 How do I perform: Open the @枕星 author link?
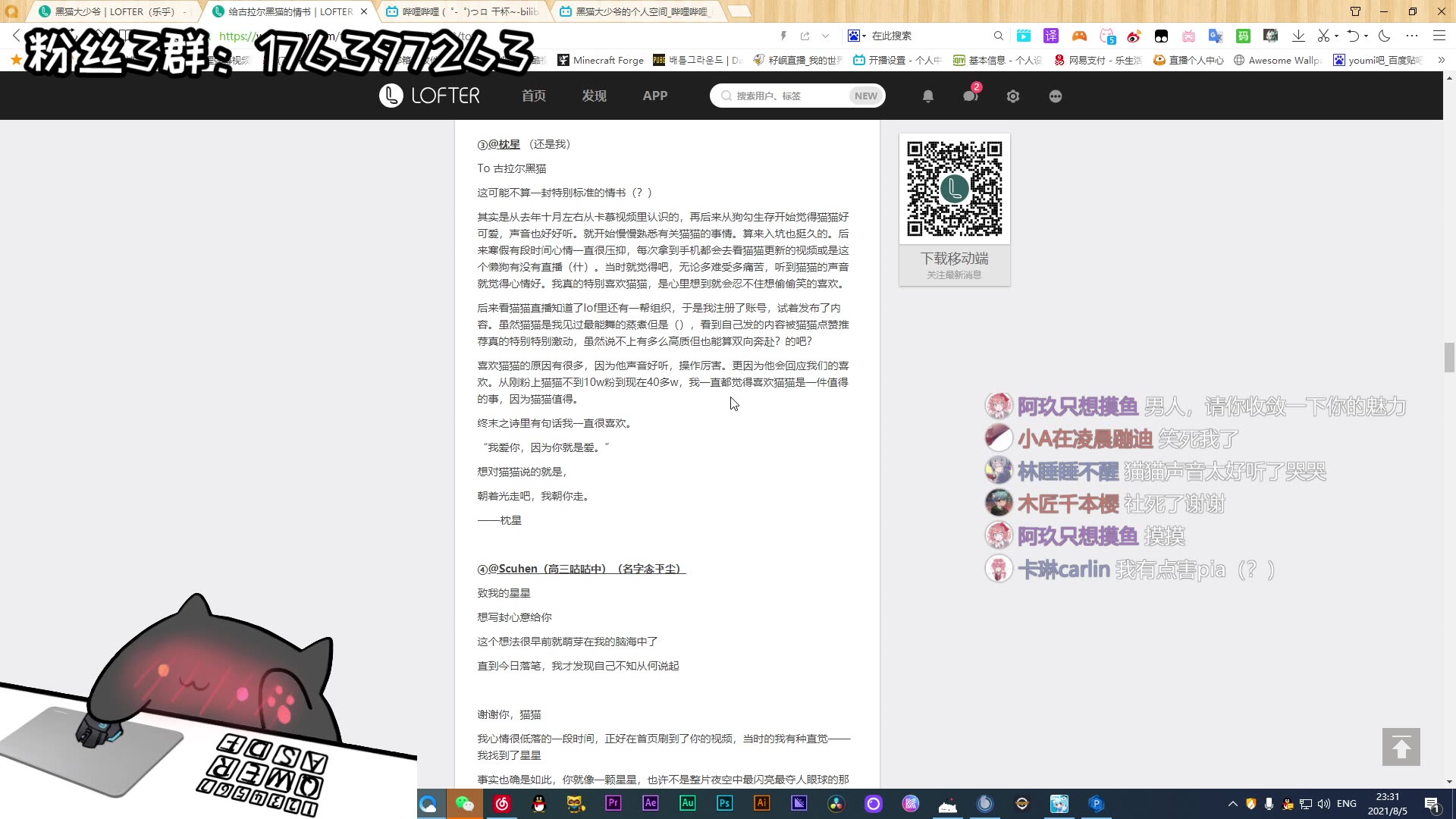click(x=508, y=144)
